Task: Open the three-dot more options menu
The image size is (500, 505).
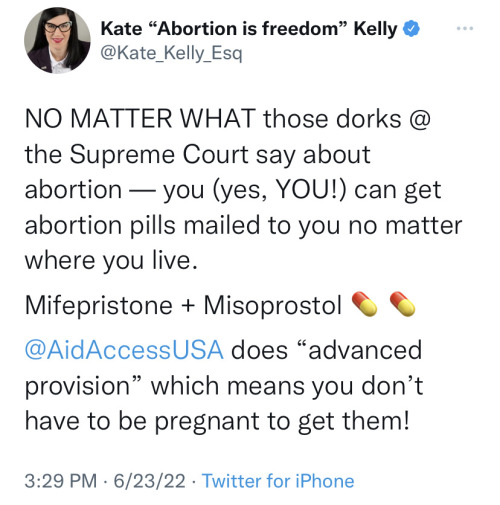Action: pos(465,29)
